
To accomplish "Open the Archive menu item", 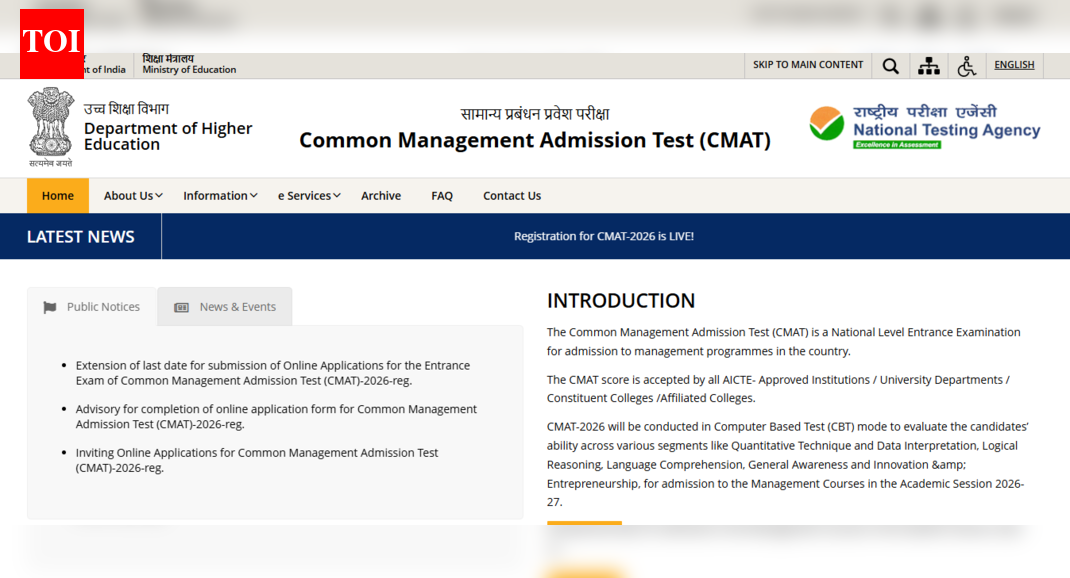I will coord(380,195).
